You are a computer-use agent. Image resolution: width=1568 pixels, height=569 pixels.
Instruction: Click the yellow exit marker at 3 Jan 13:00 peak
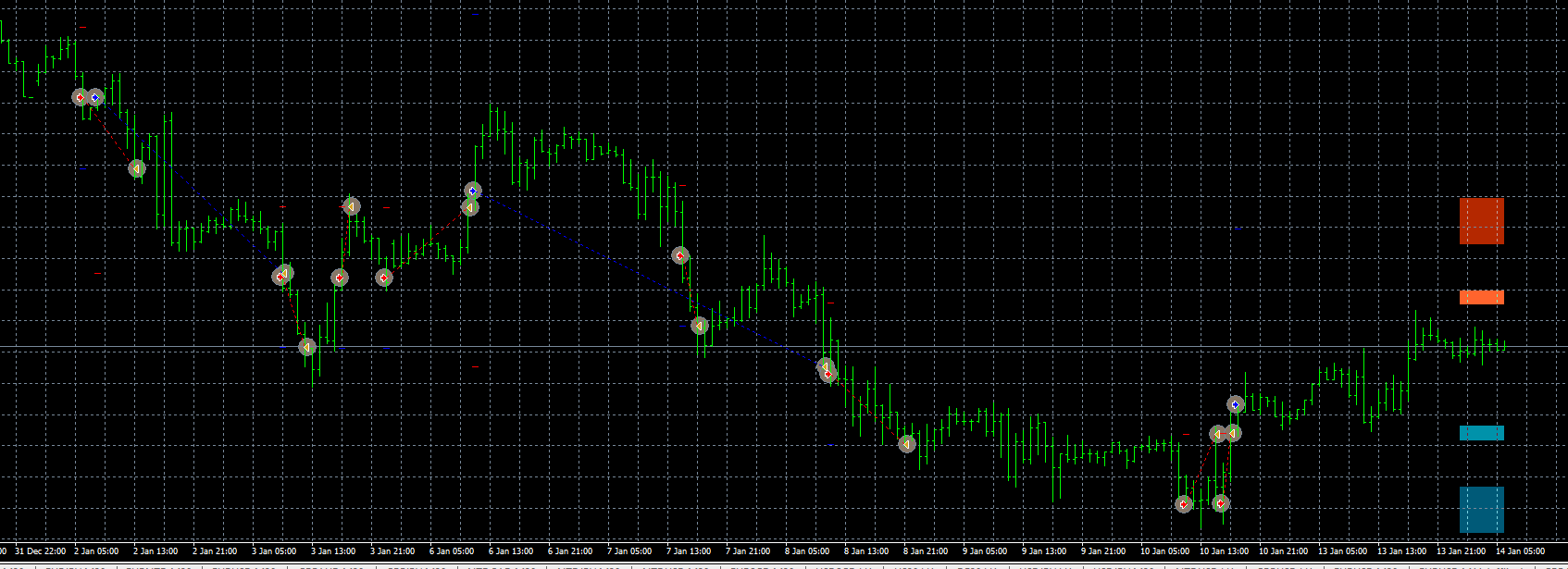coord(351,206)
